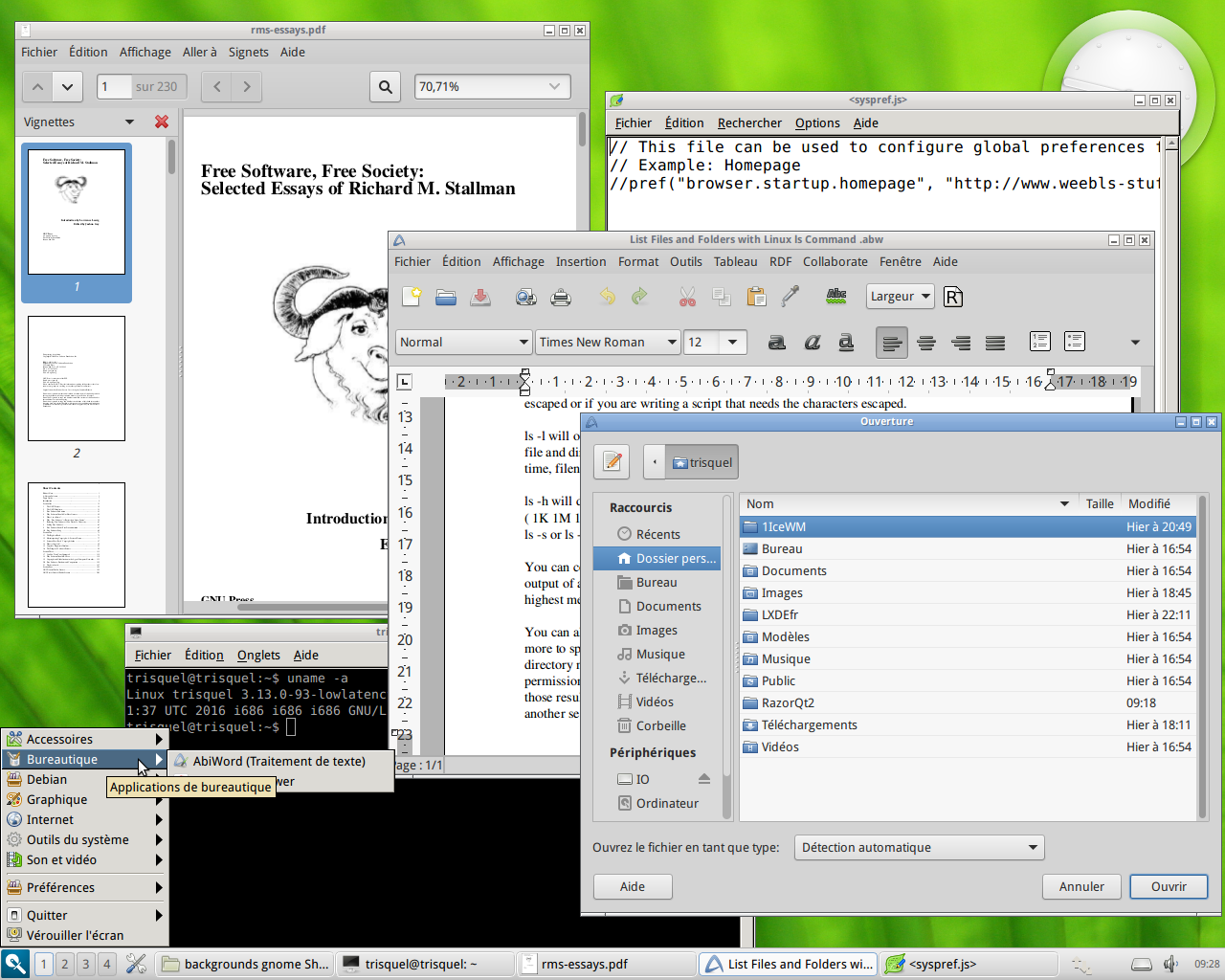The image size is (1225, 980).
Task: Click the search magnifier in PDF viewer
Action: click(385, 86)
